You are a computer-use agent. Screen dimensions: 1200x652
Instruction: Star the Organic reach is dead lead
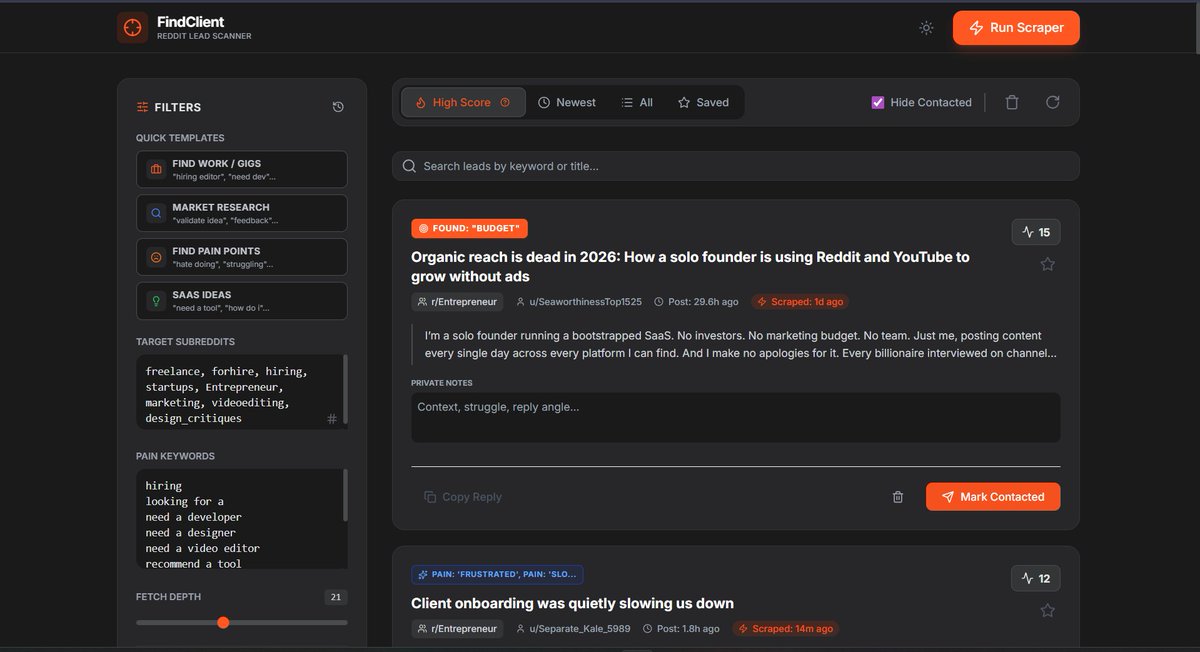tap(1048, 264)
